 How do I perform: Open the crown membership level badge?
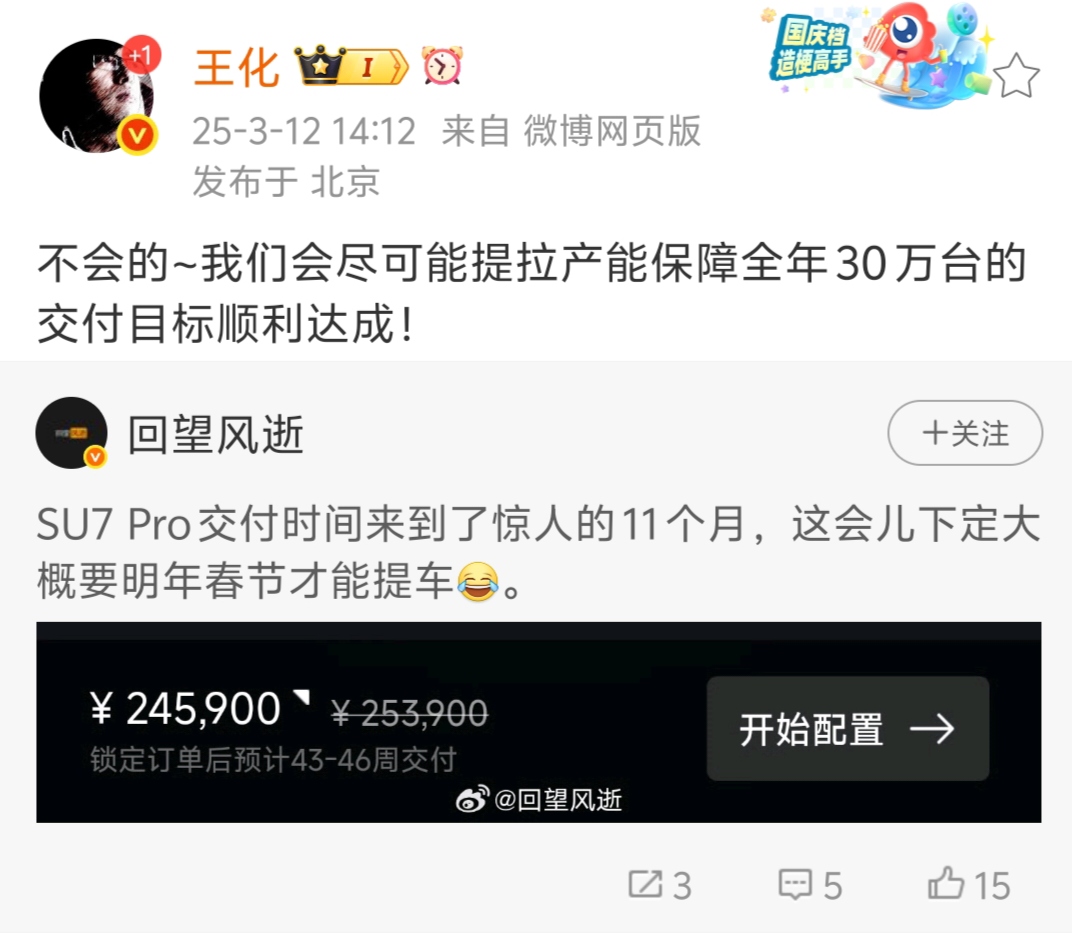[351, 66]
